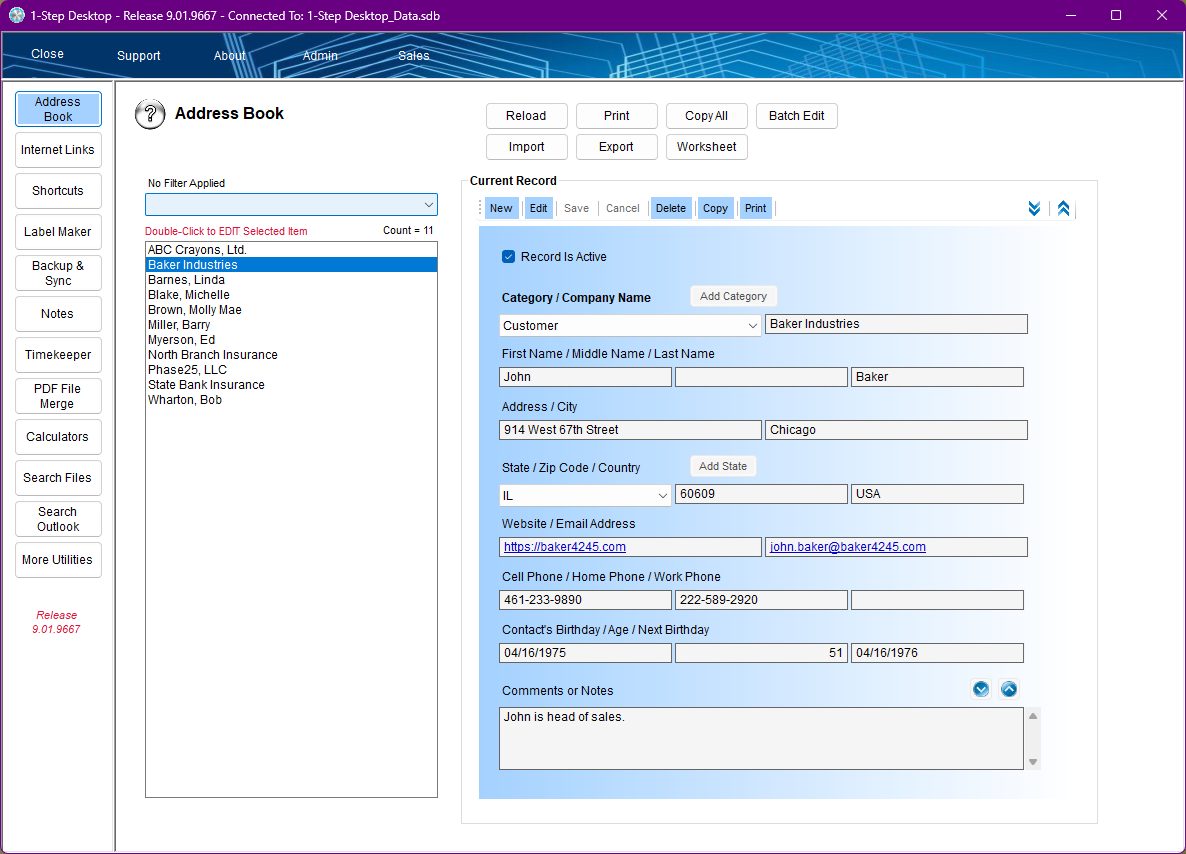
Task: Open the Notes module
Action: click(58, 314)
